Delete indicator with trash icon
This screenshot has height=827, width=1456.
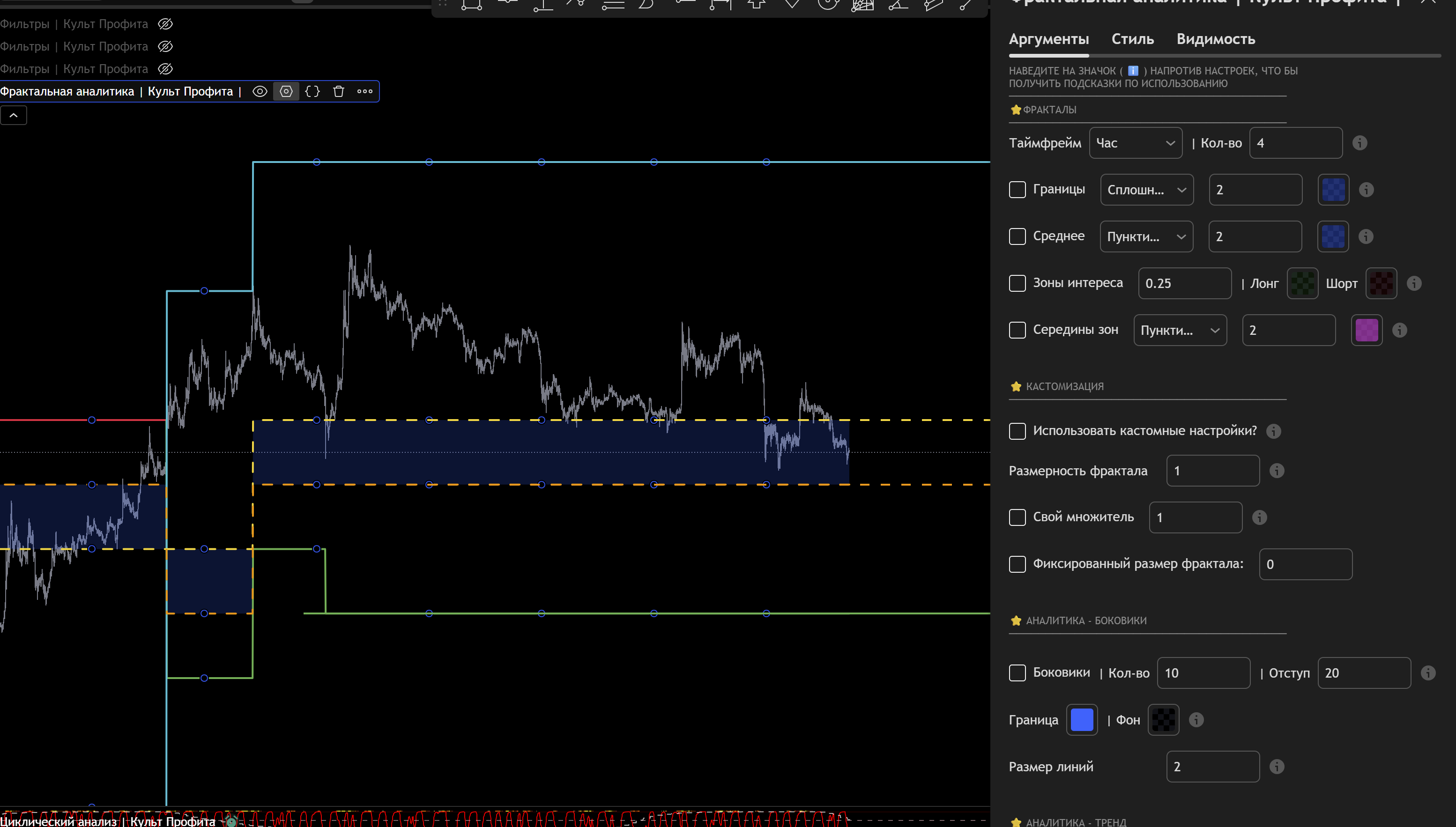tap(339, 91)
